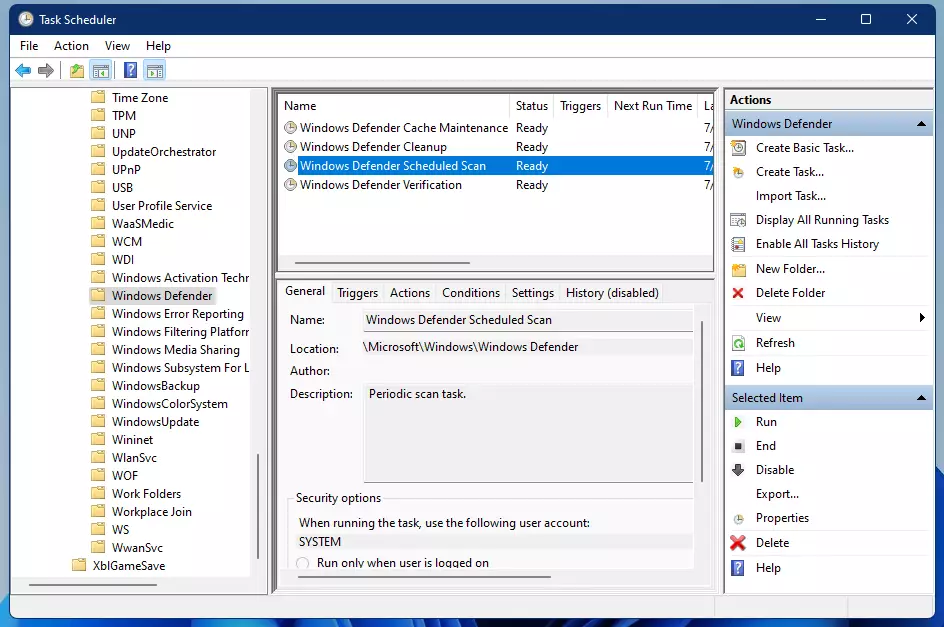Select the WaaSMedic folder
The width and height of the screenshot is (944, 627).
[x=143, y=223]
